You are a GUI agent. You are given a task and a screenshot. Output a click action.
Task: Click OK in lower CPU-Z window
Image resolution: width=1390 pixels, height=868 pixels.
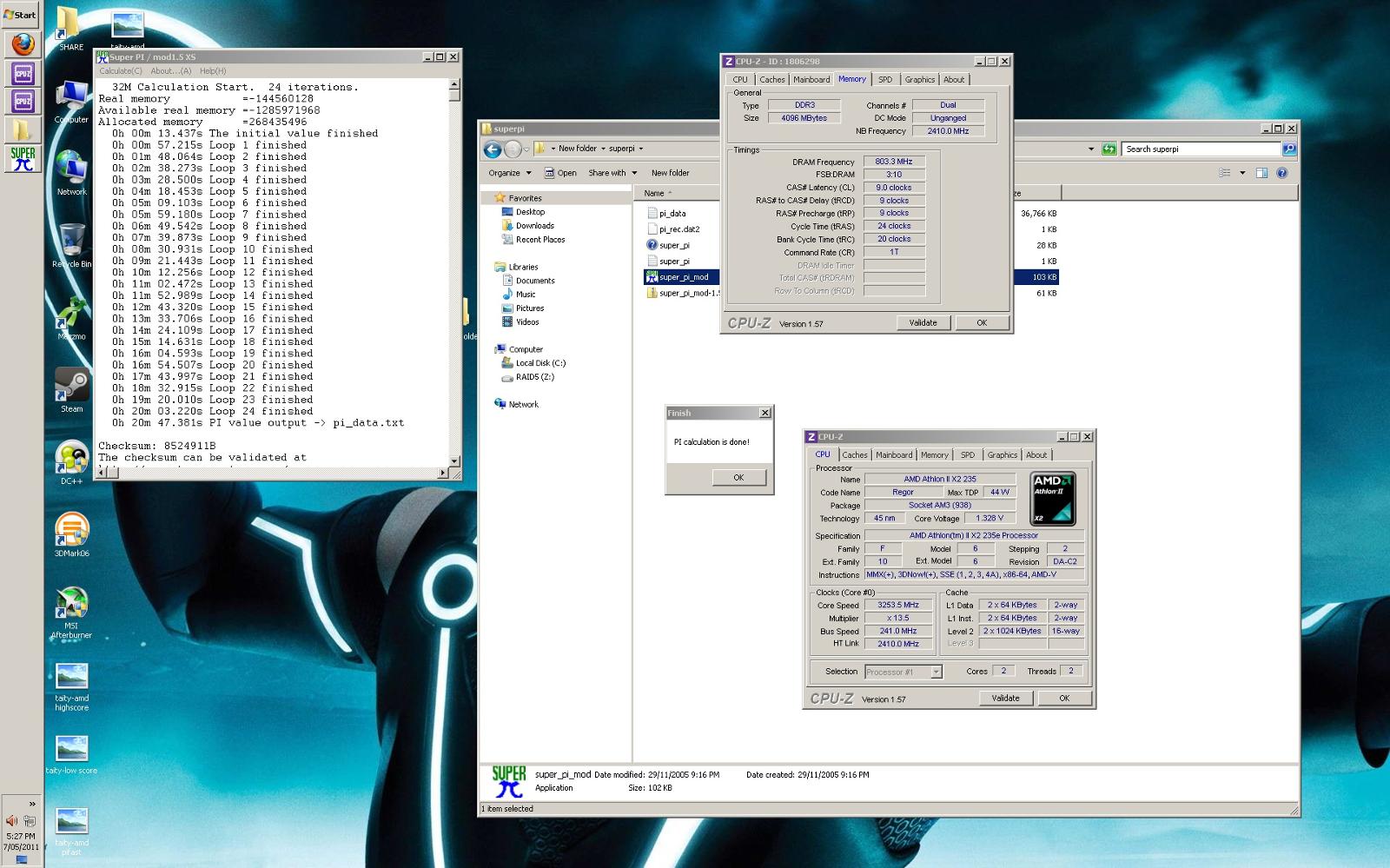coord(1063,698)
